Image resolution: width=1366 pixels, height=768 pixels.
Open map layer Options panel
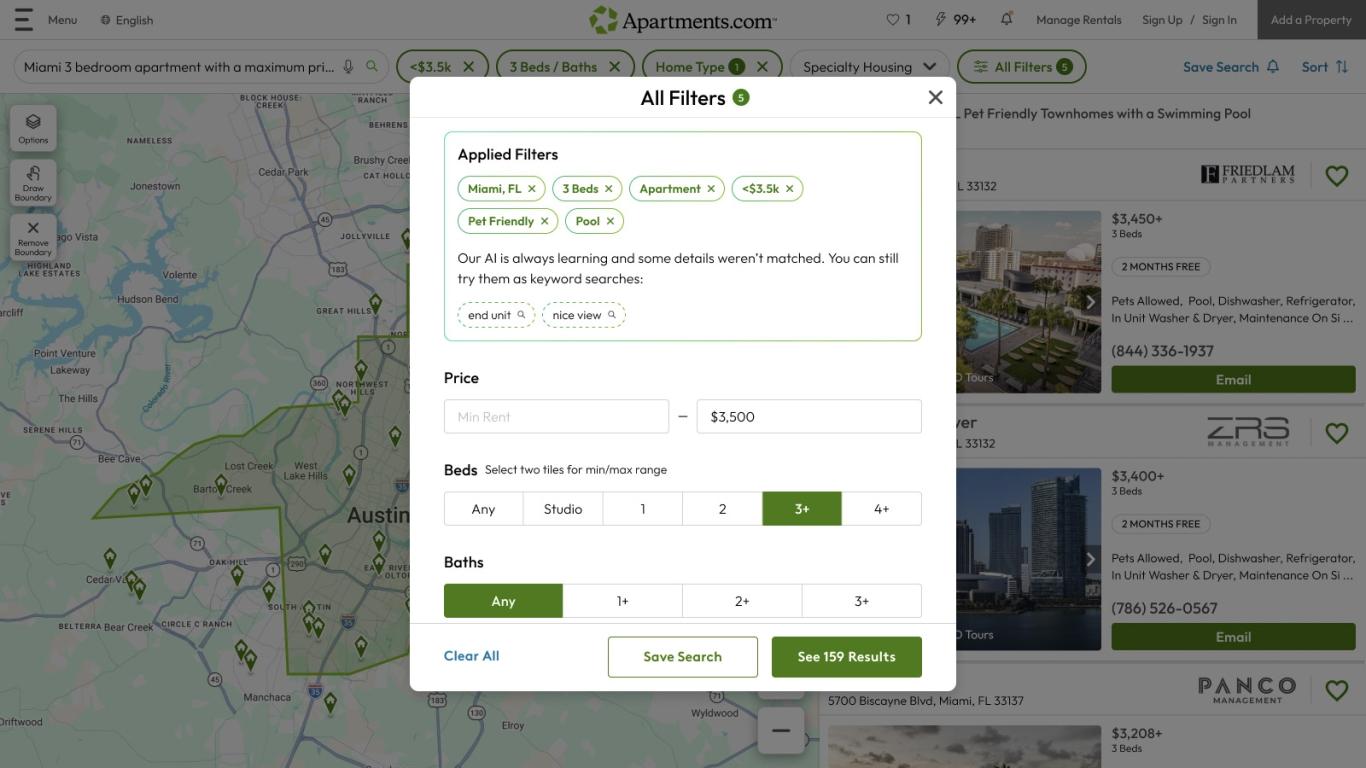click(x=33, y=126)
